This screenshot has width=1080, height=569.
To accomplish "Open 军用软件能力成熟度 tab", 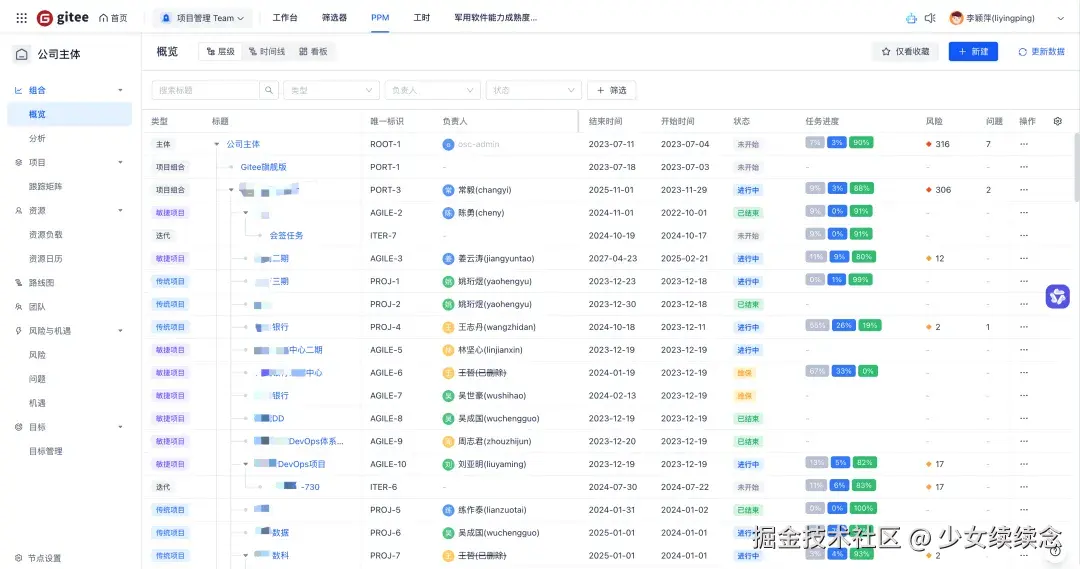I will click(x=495, y=18).
